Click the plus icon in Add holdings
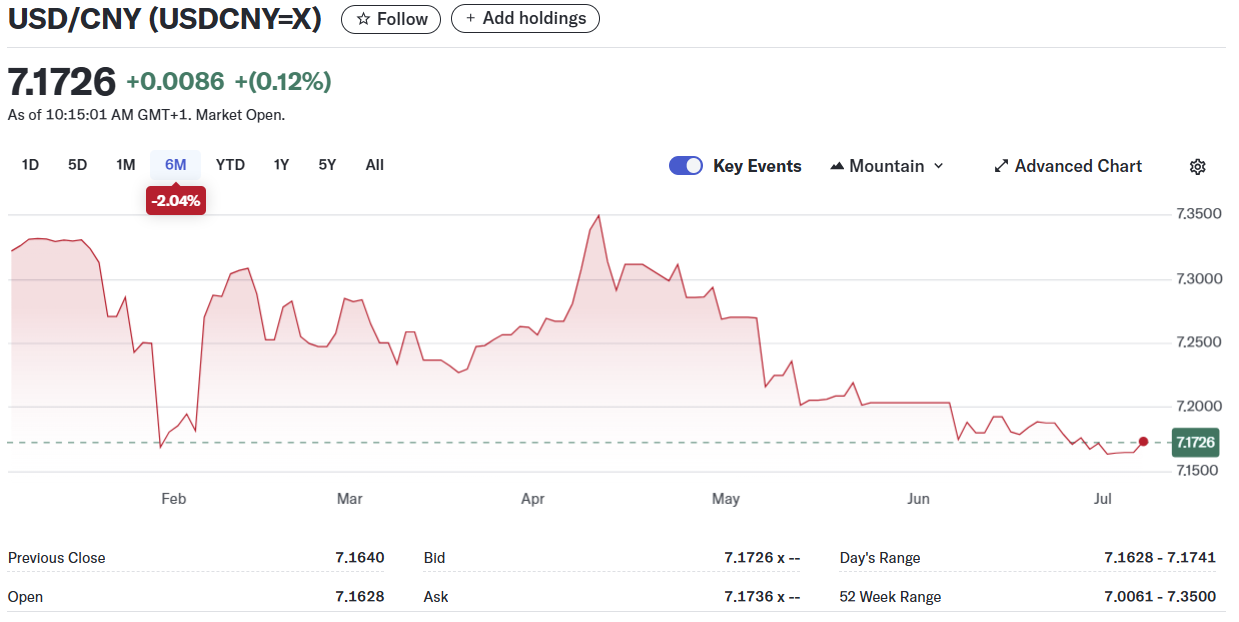1239x622 pixels. coord(470,18)
